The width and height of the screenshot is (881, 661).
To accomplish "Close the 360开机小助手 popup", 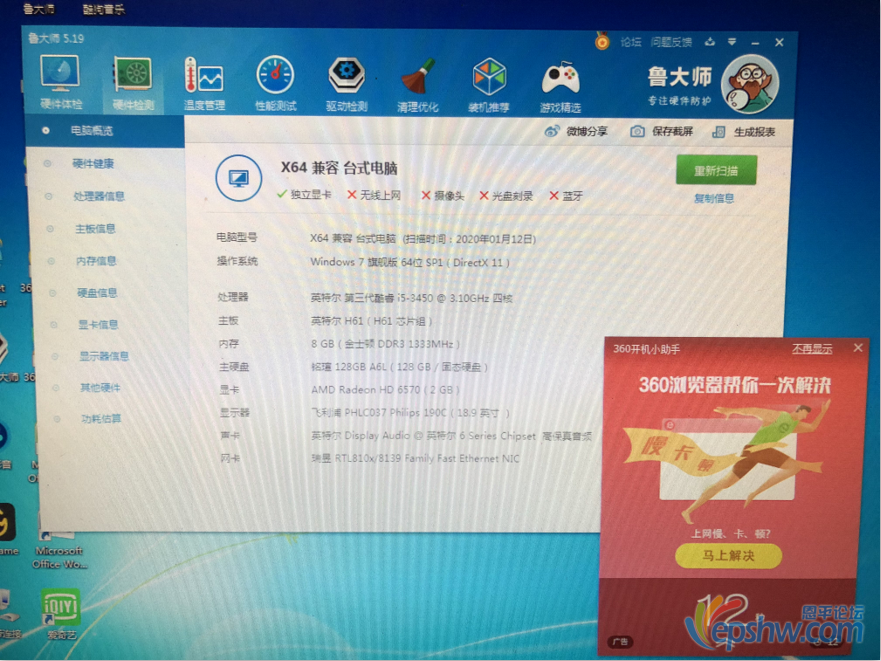I will click(x=858, y=348).
